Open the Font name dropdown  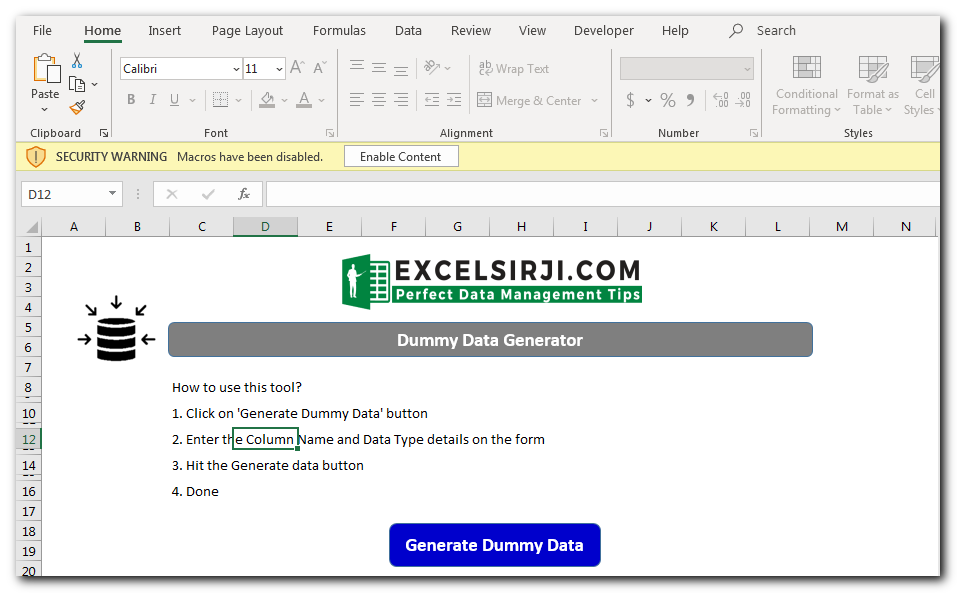click(236, 69)
